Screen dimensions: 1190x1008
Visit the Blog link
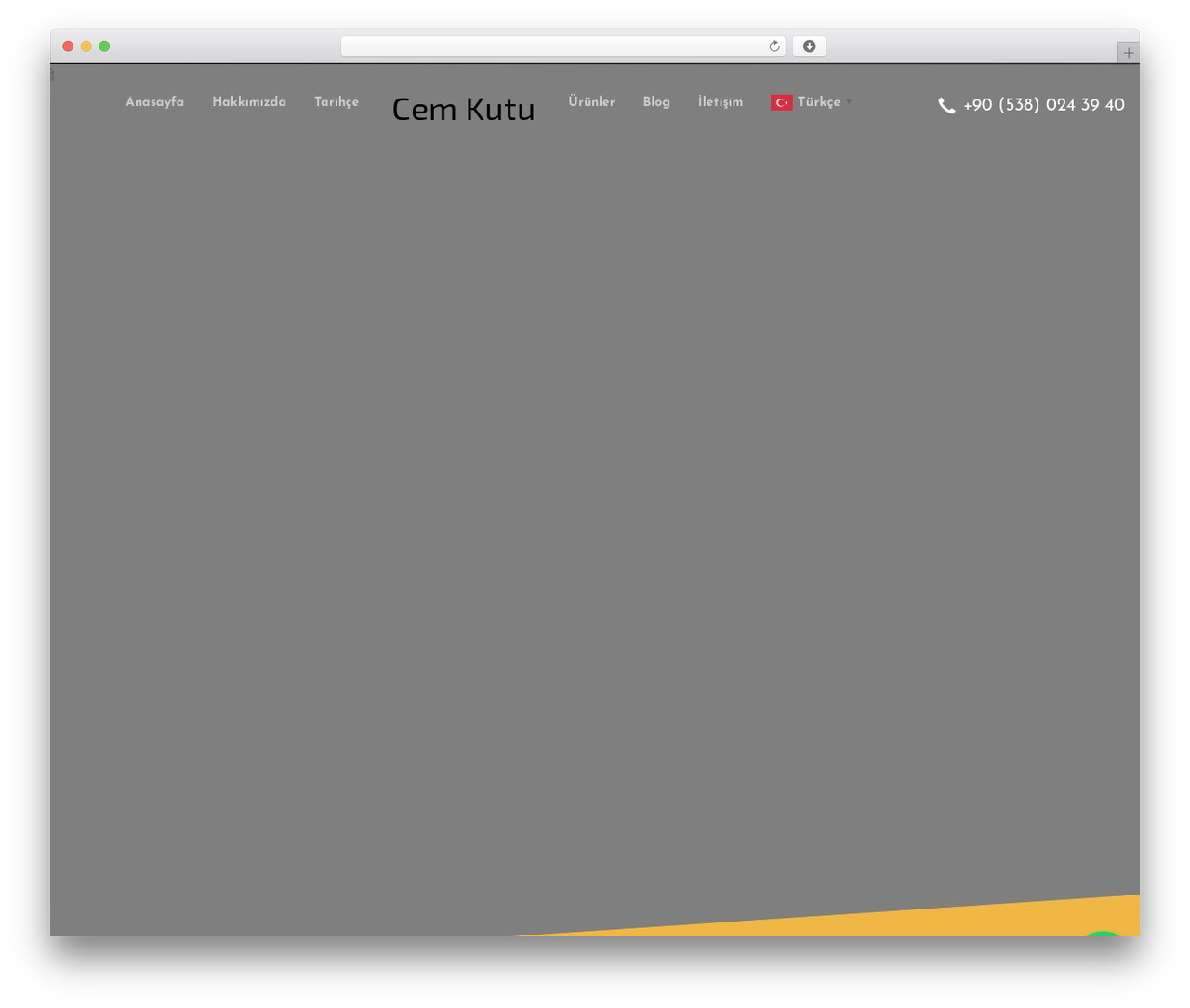click(656, 101)
